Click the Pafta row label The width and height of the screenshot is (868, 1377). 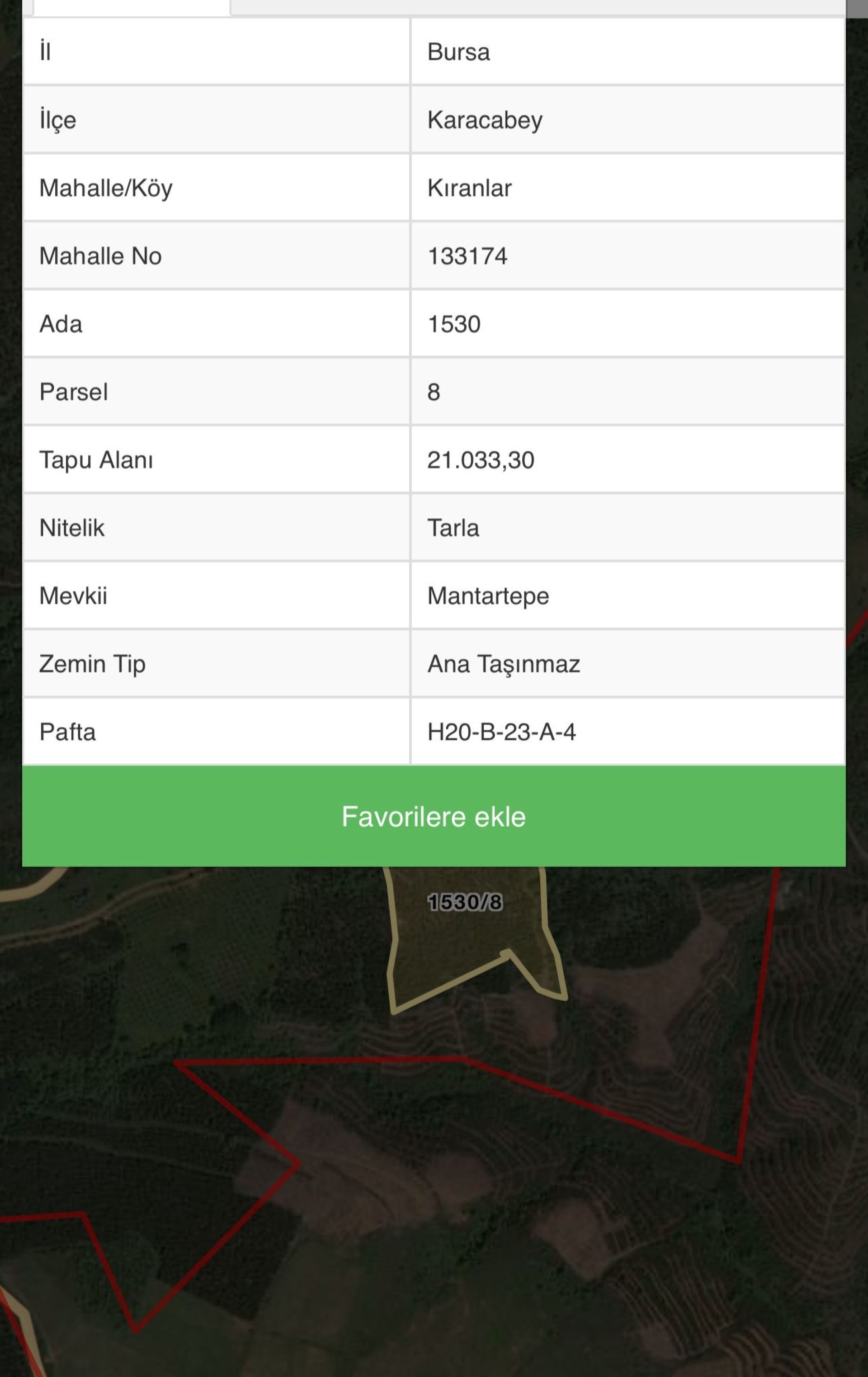tap(67, 732)
